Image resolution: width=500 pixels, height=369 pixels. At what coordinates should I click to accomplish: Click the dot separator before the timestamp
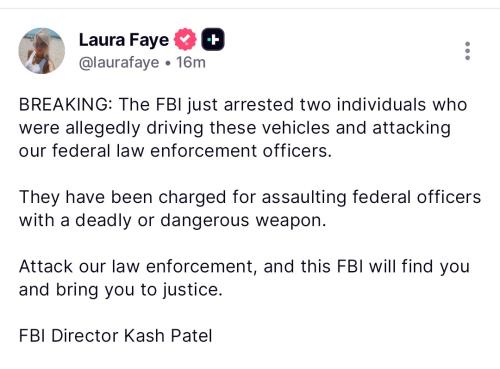[x=168, y=63]
